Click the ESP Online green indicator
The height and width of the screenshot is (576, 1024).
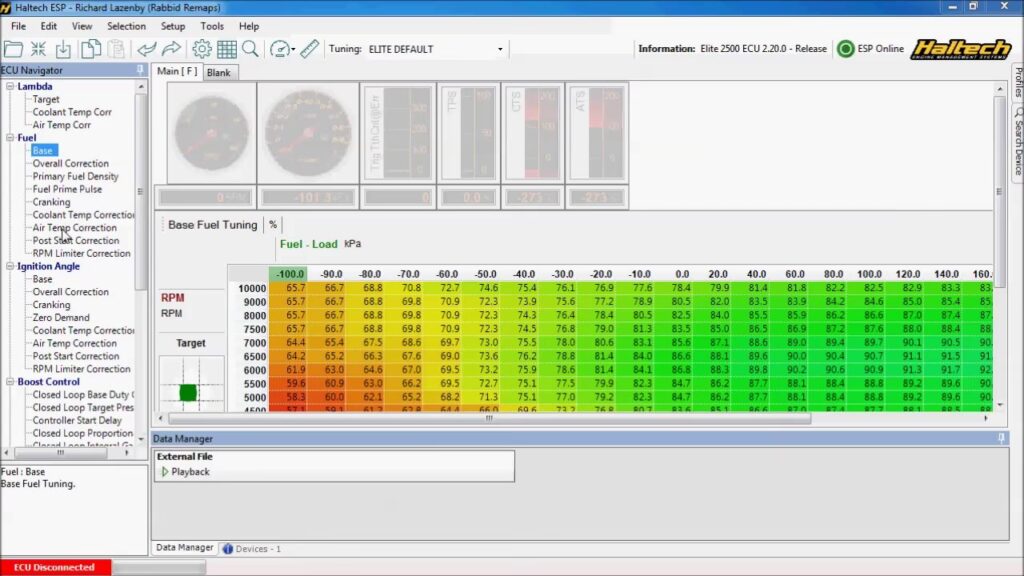coord(846,49)
